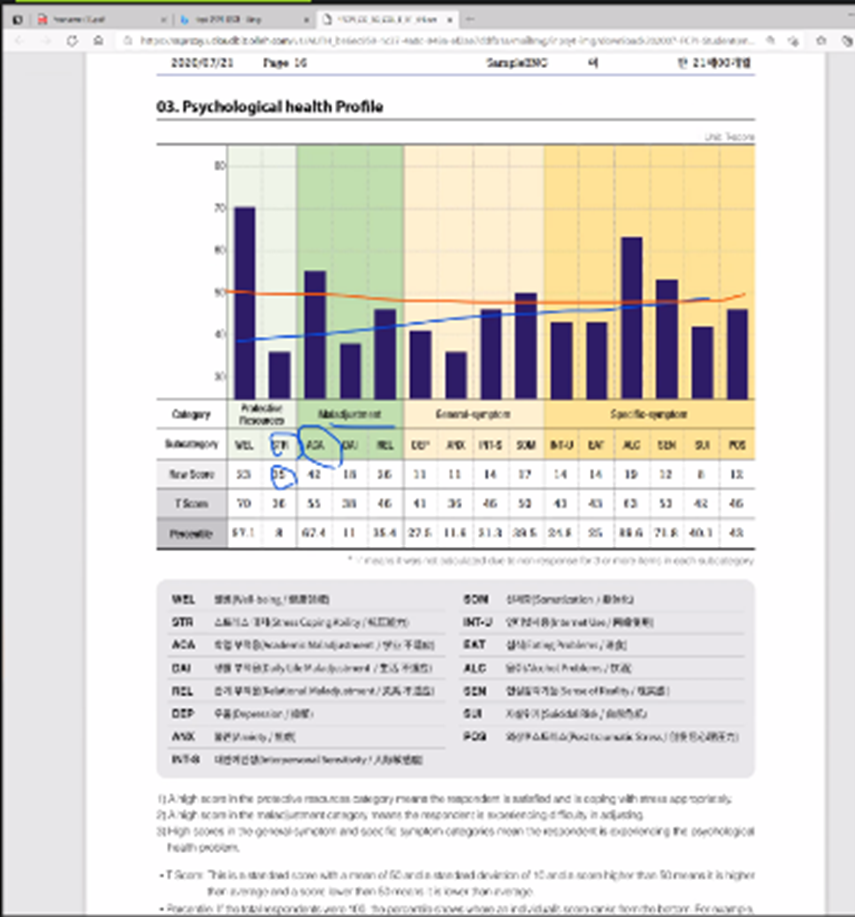Click the INT-U subcategory cell in table
855x917 pixels.
pyautogui.click(x=561, y=445)
